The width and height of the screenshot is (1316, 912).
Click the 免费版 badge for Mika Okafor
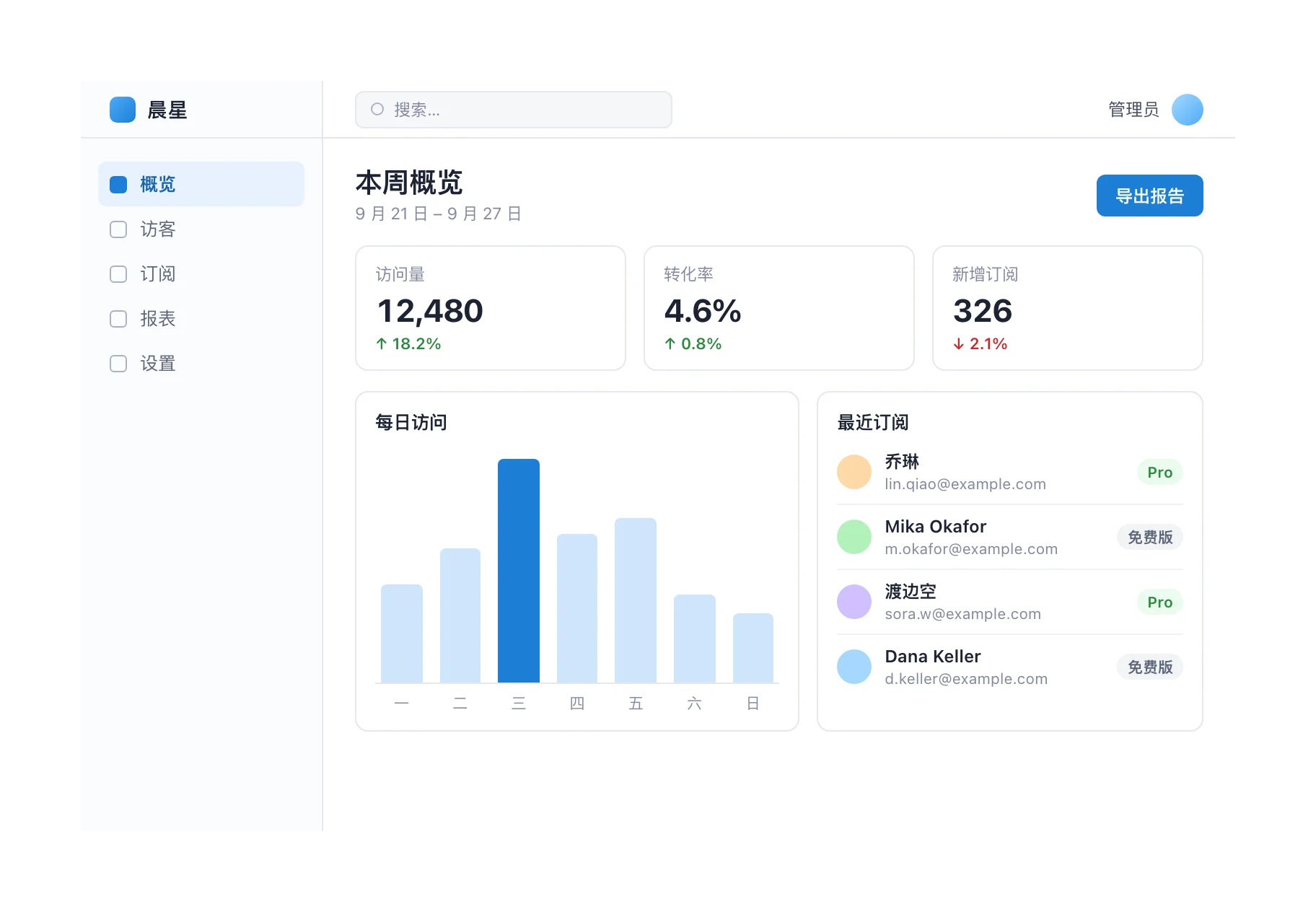(1150, 537)
